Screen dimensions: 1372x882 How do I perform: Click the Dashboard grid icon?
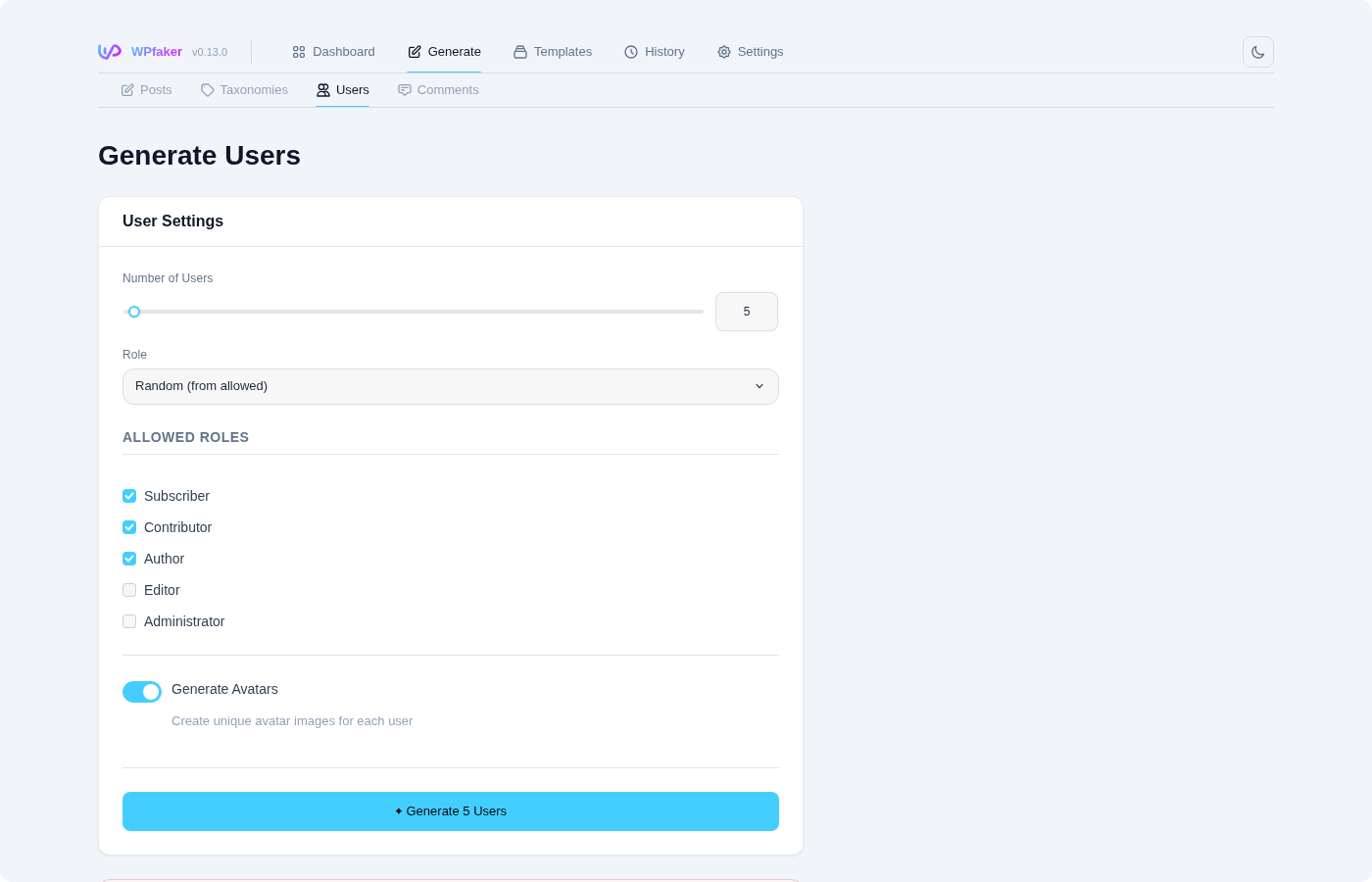pyautogui.click(x=297, y=51)
